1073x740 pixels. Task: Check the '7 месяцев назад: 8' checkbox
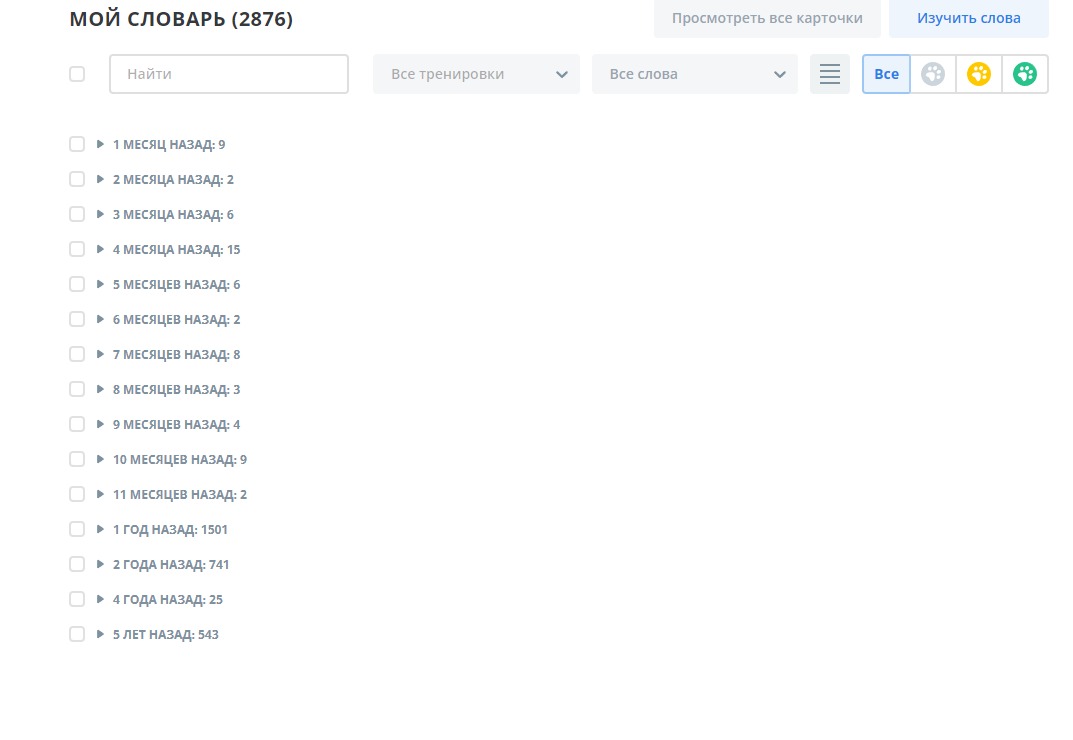click(x=77, y=354)
